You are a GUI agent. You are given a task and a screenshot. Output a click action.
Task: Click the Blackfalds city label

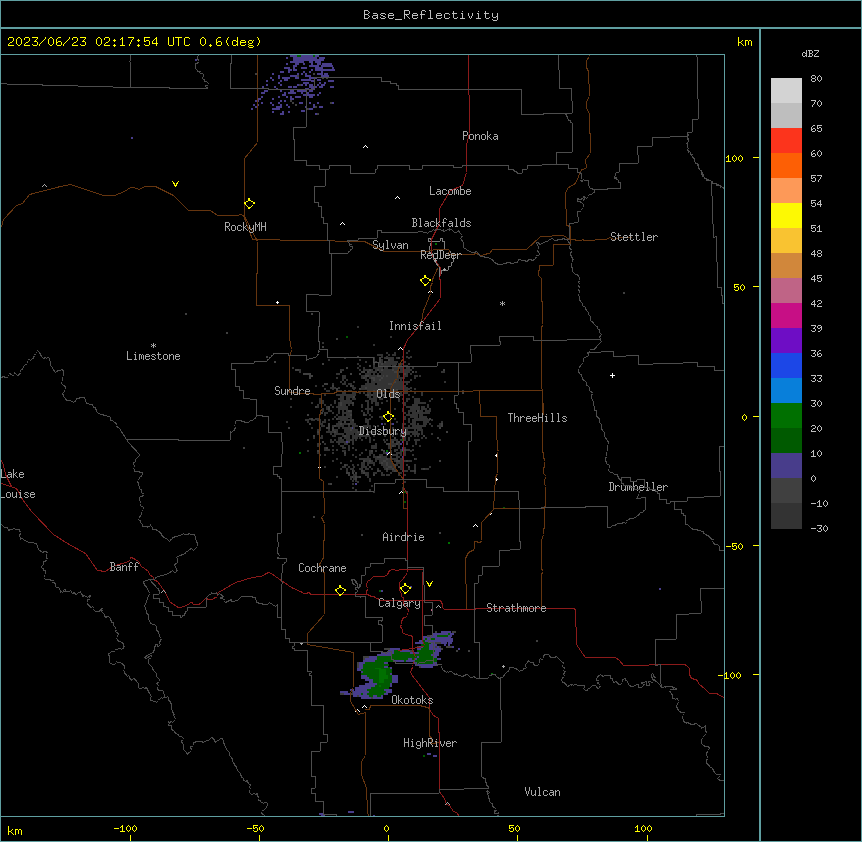coord(441,223)
